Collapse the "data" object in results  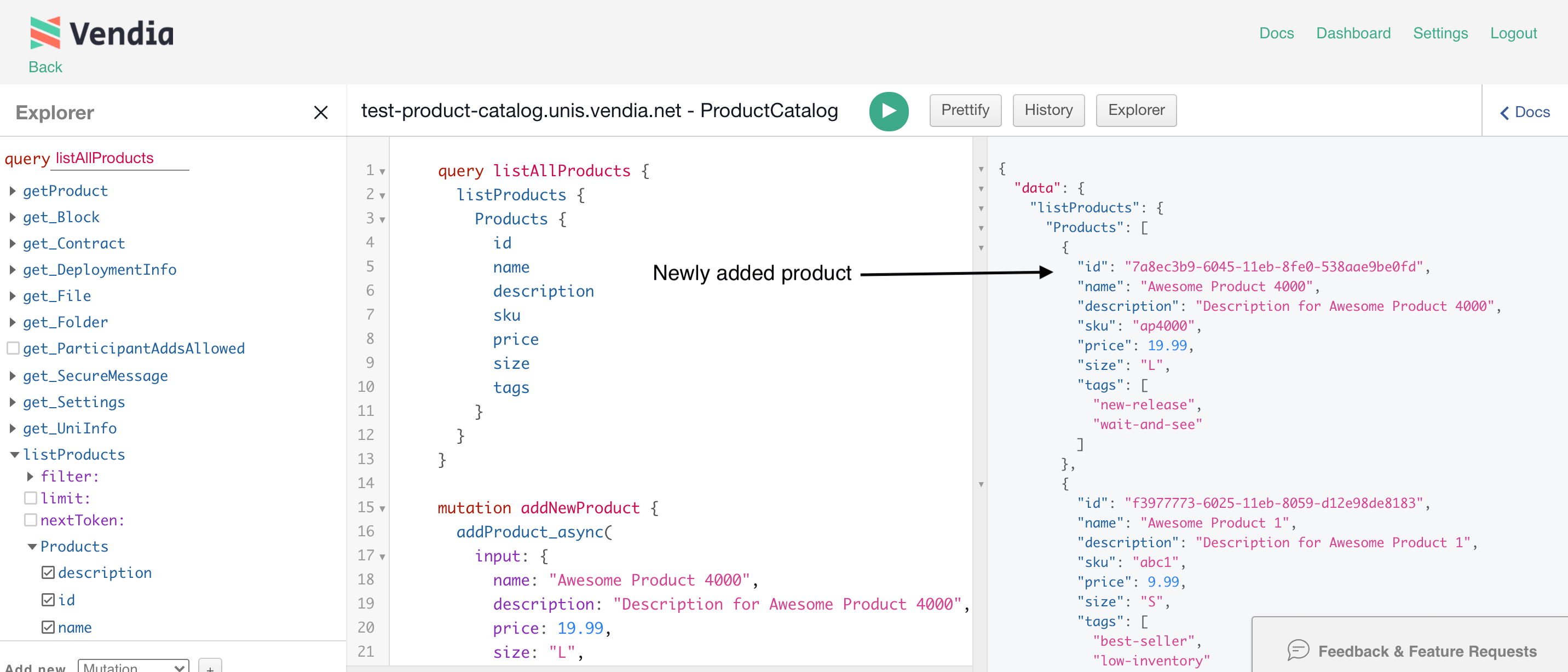click(x=981, y=189)
